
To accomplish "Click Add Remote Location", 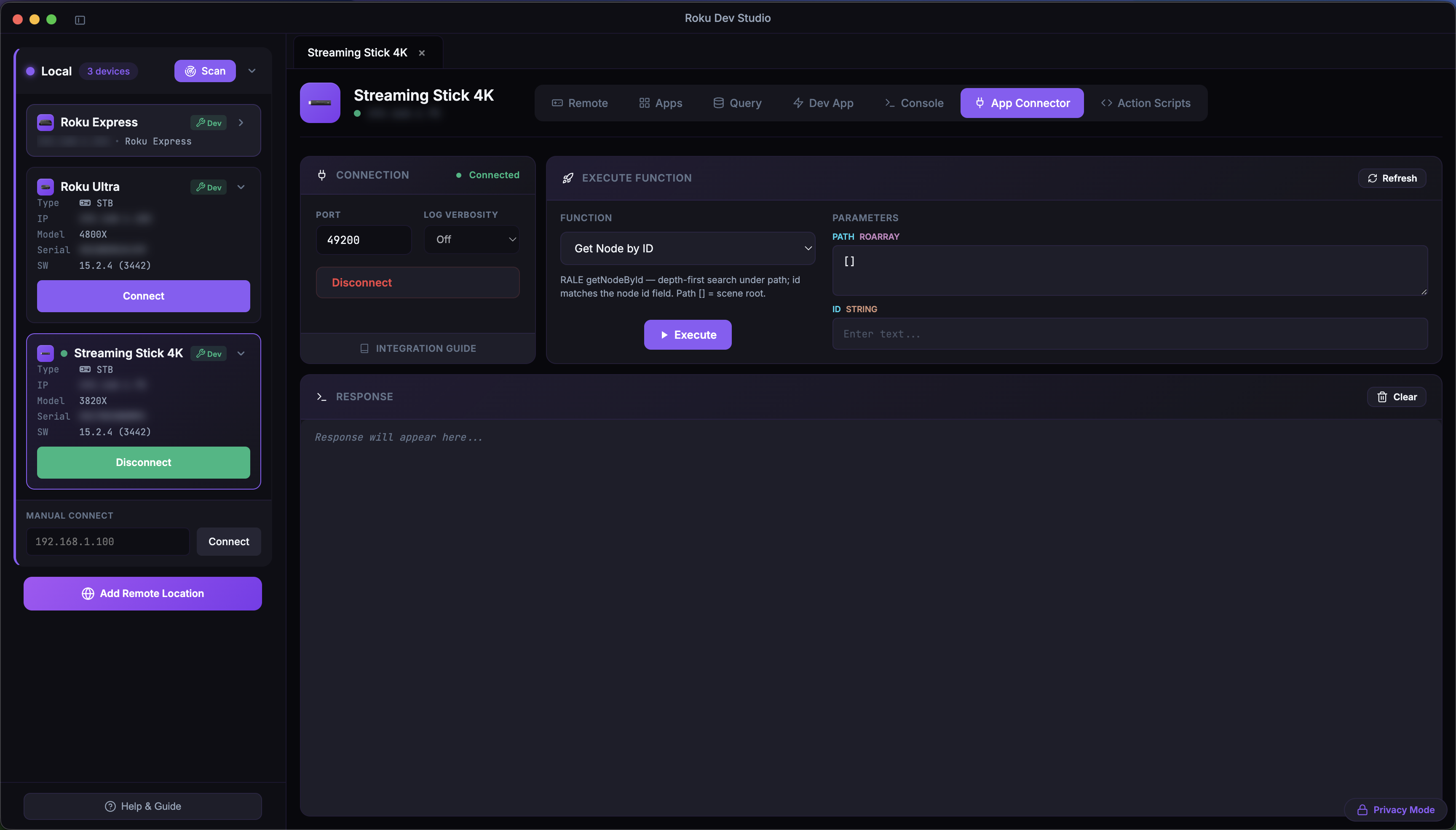I will [x=143, y=593].
